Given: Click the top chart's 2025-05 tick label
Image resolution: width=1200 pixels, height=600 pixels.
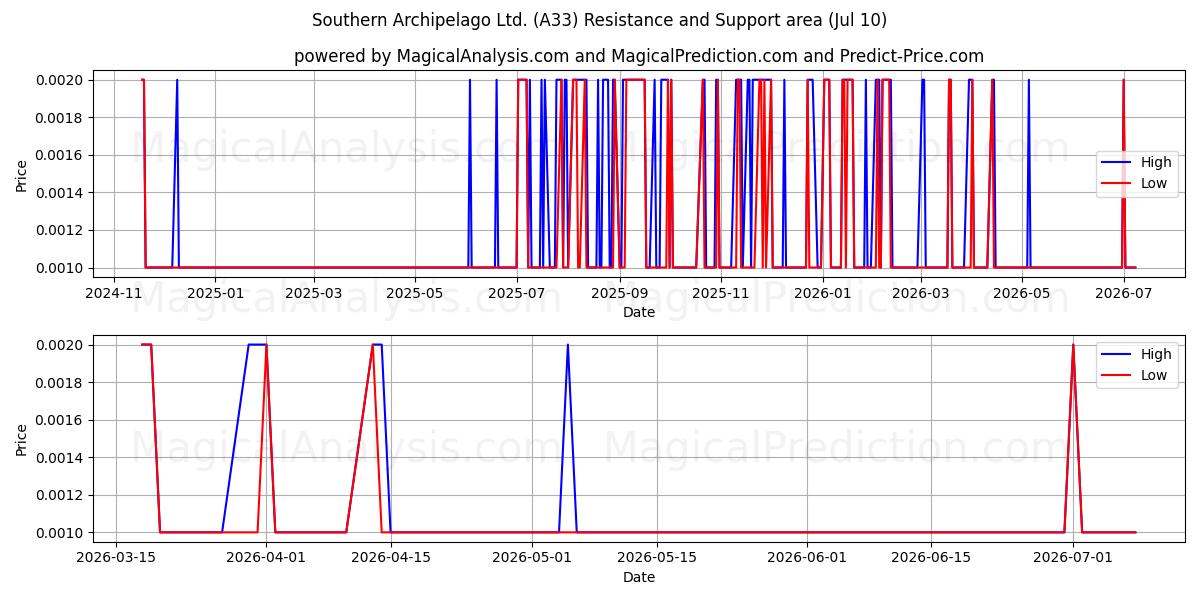Looking at the screenshot, I should pyautogui.click(x=416, y=293).
